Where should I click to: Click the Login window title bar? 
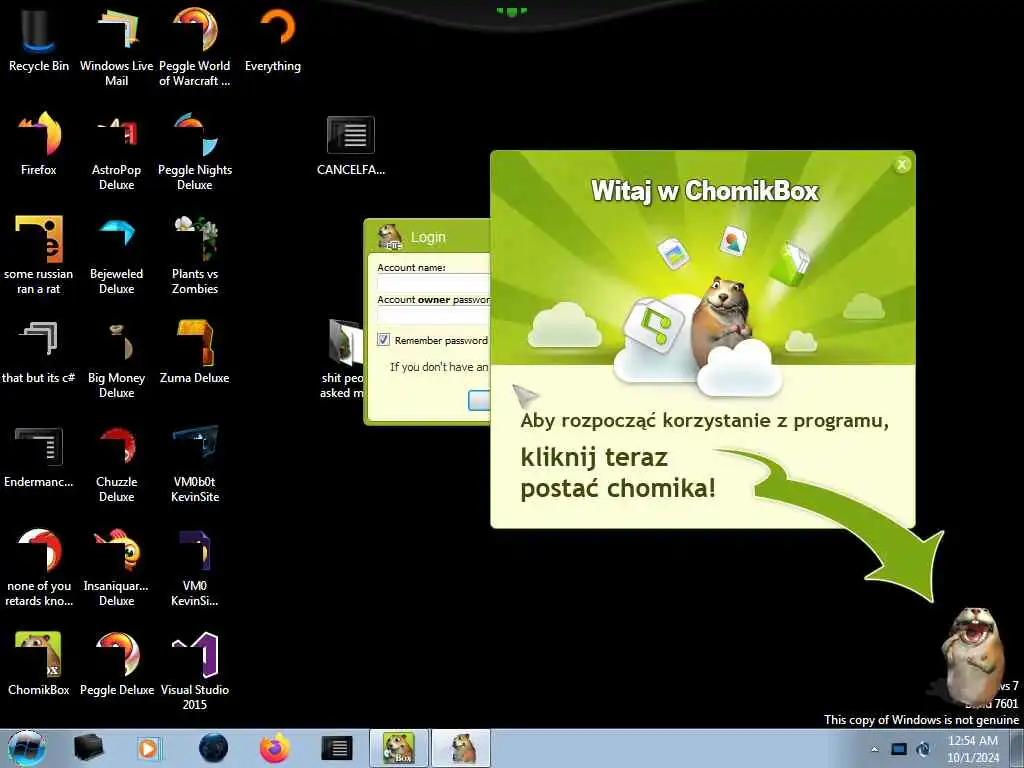[428, 237]
